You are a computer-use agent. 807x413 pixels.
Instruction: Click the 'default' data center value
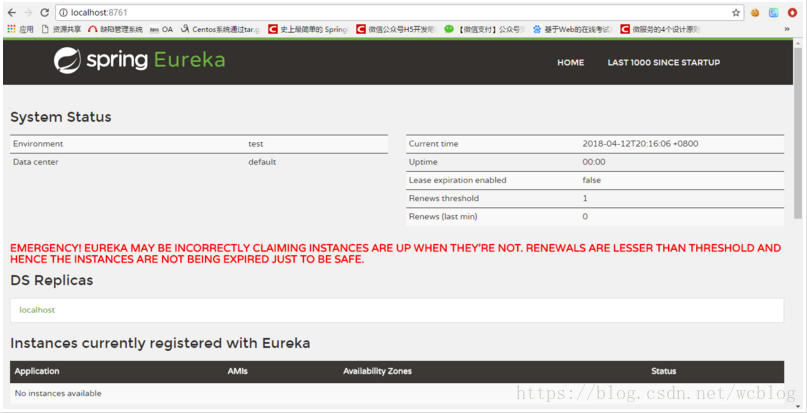[x=262, y=162]
